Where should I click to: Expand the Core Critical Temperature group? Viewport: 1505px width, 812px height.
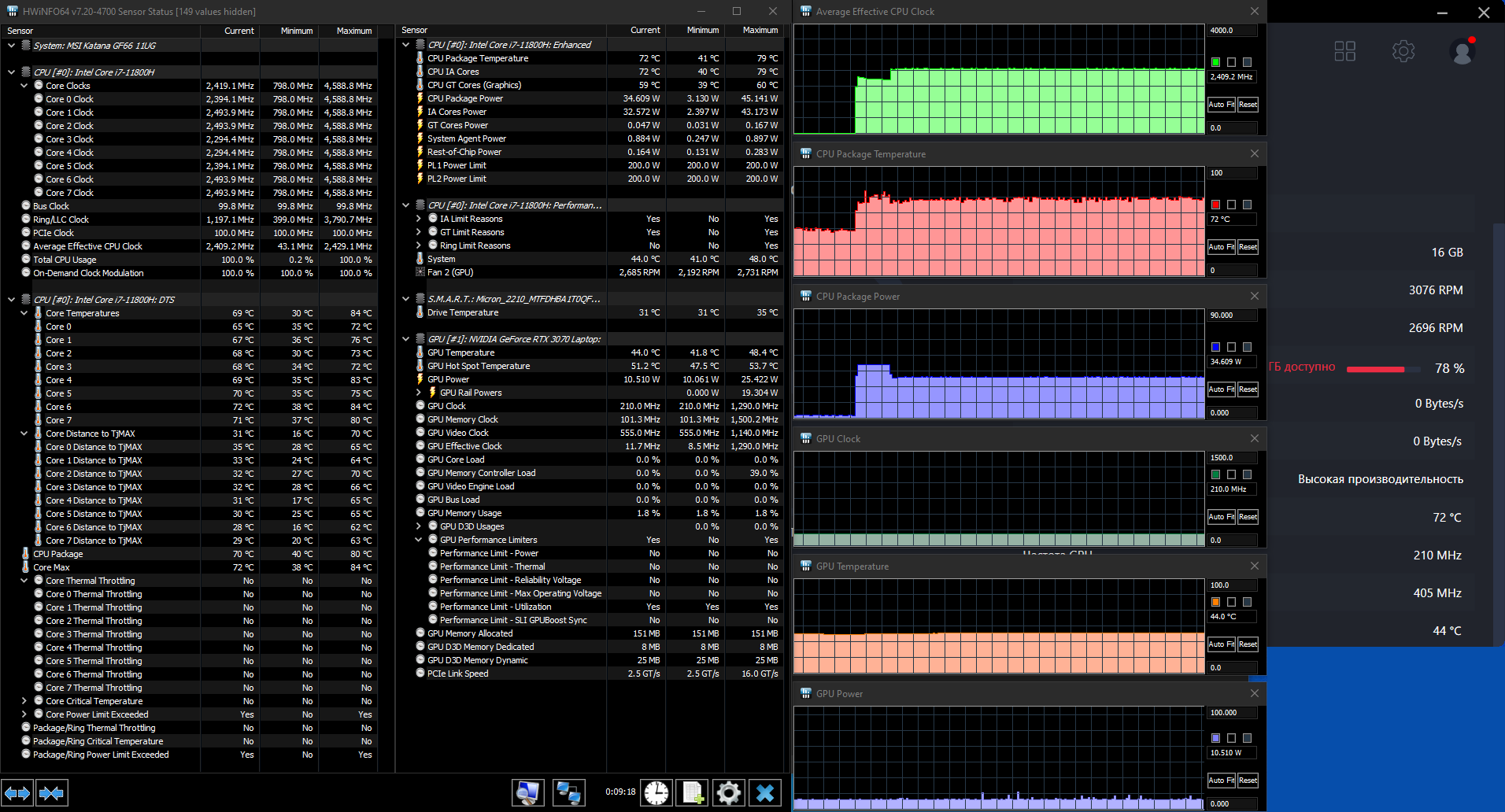(x=24, y=701)
